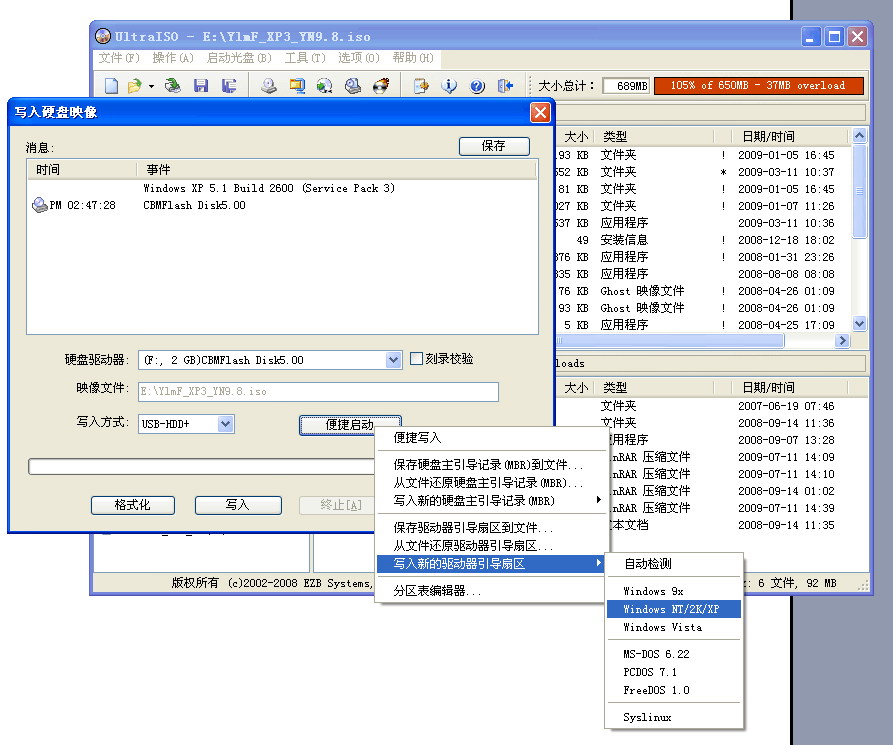893x745 pixels.
Task: Click the drive icon beside PM 02:47:28
Action: [39, 205]
